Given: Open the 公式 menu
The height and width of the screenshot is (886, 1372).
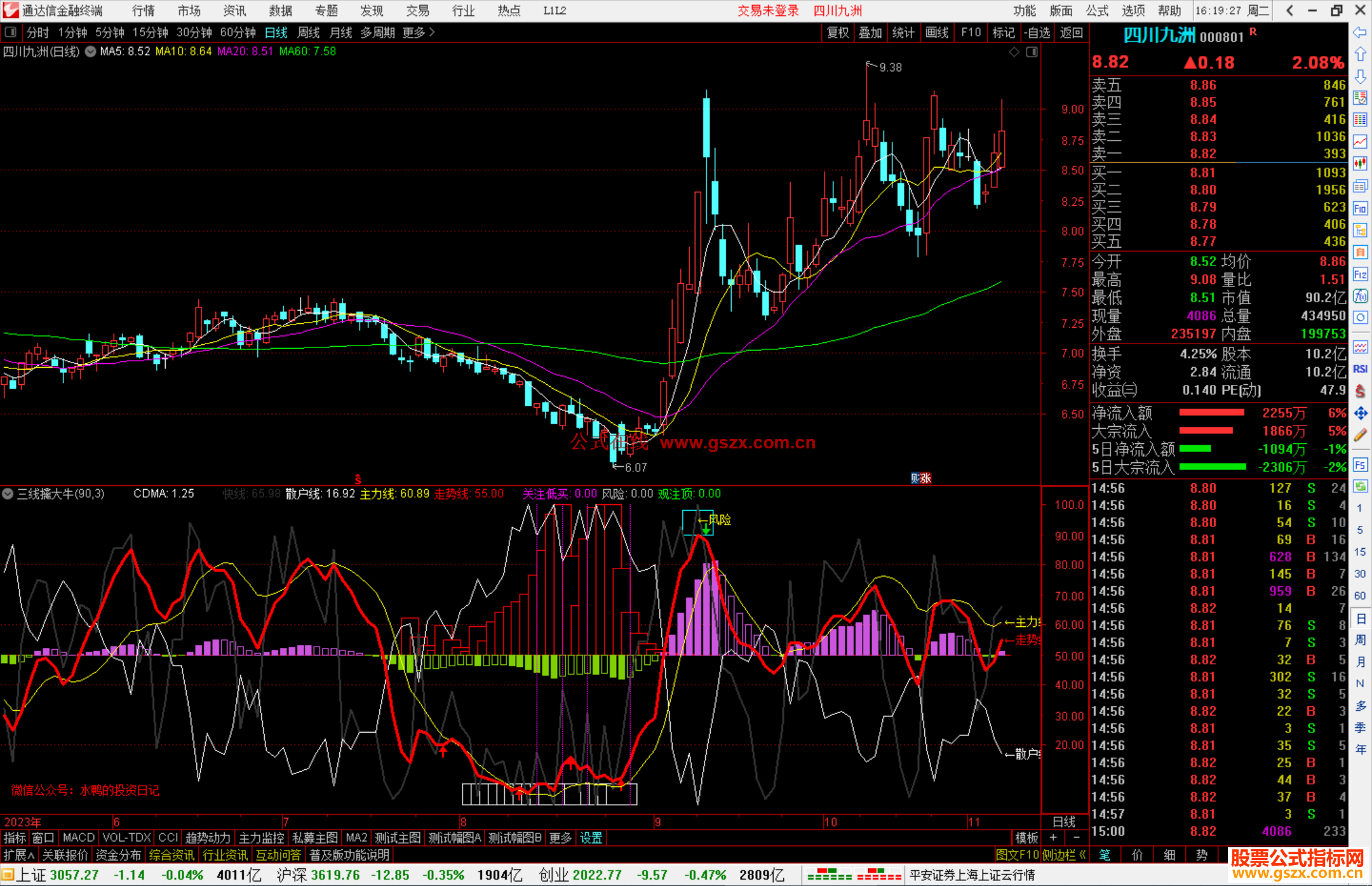Looking at the screenshot, I should point(1097,10).
